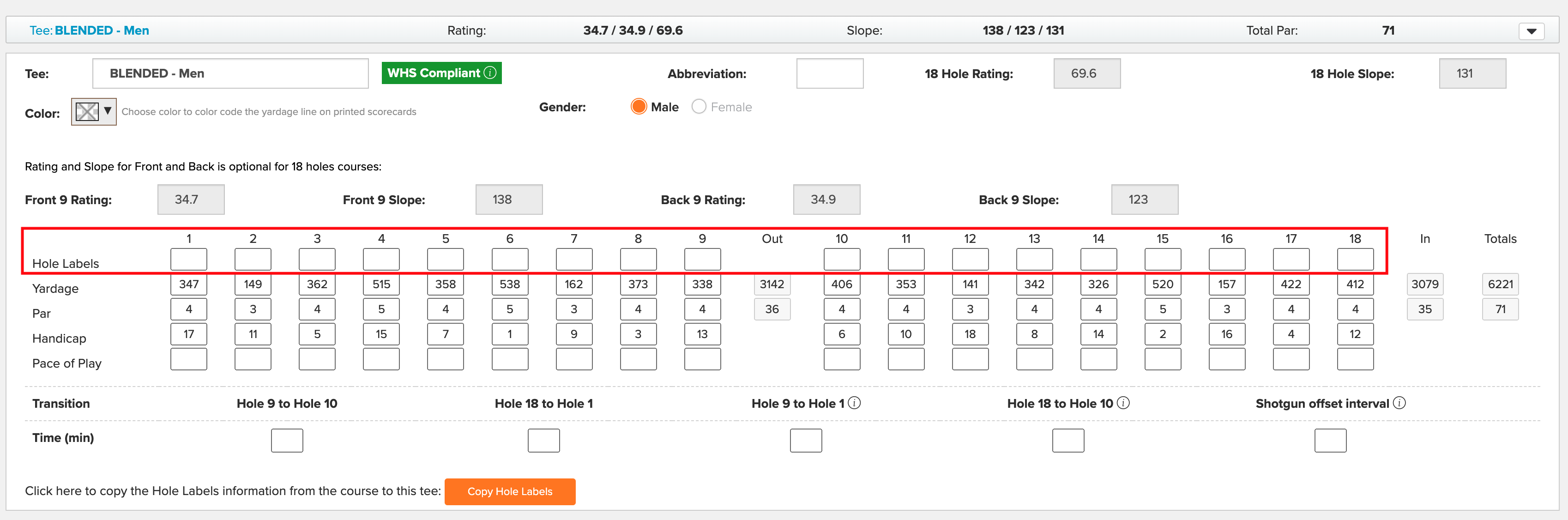Click the Front 9 Rating field 34.7

191,200
